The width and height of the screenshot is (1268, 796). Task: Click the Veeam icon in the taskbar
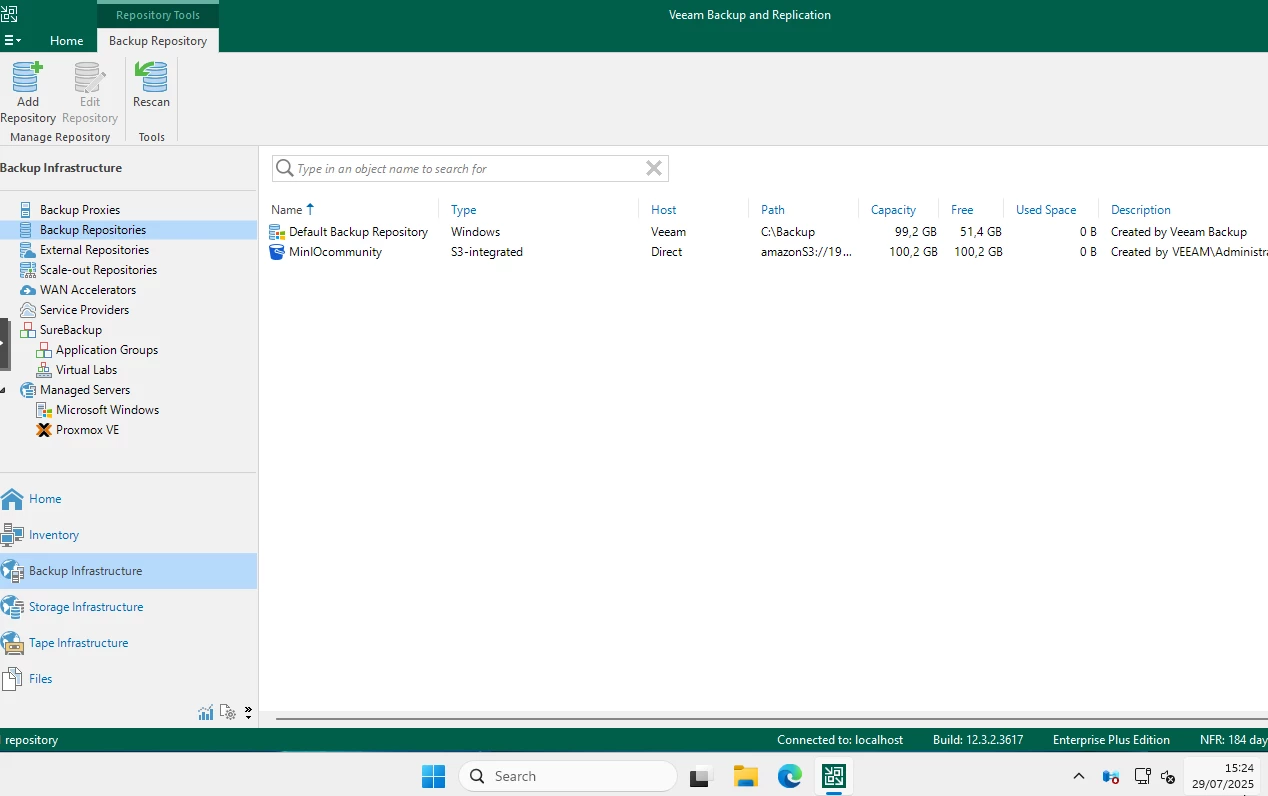click(x=834, y=776)
